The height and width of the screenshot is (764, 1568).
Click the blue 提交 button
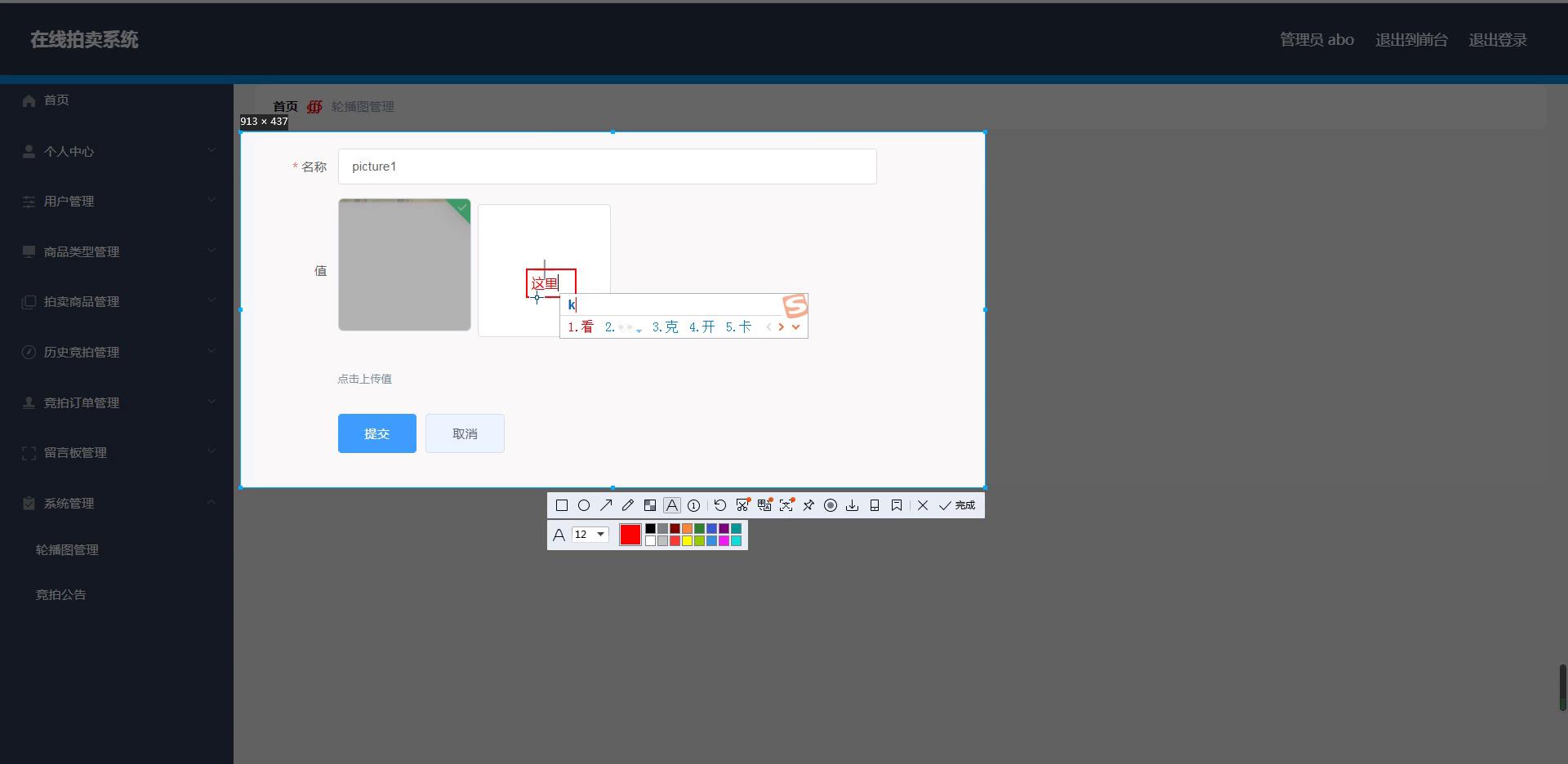pyautogui.click(x=376, y=433)
